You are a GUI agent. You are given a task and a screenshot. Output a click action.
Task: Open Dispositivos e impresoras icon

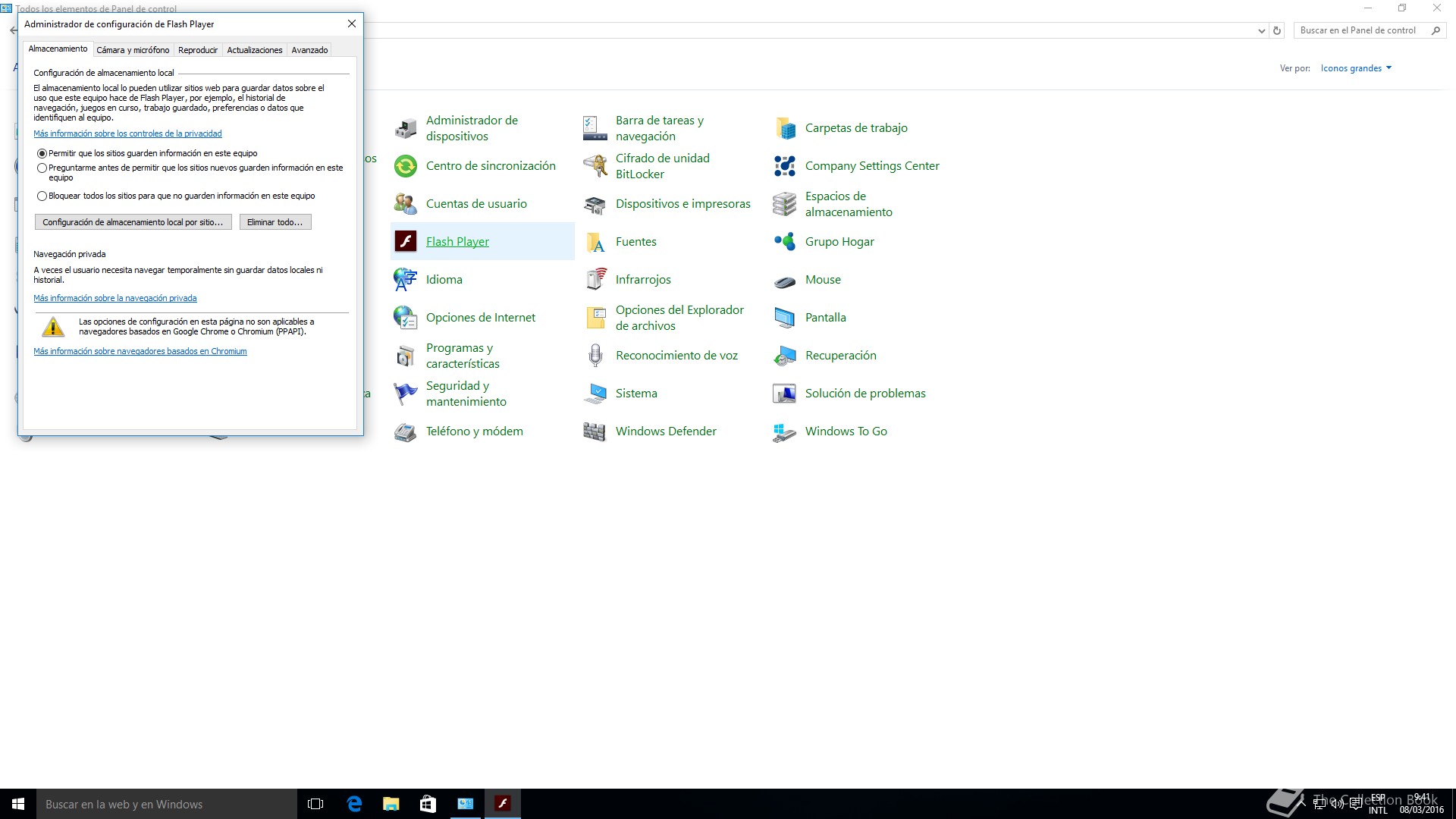[595, 204]
